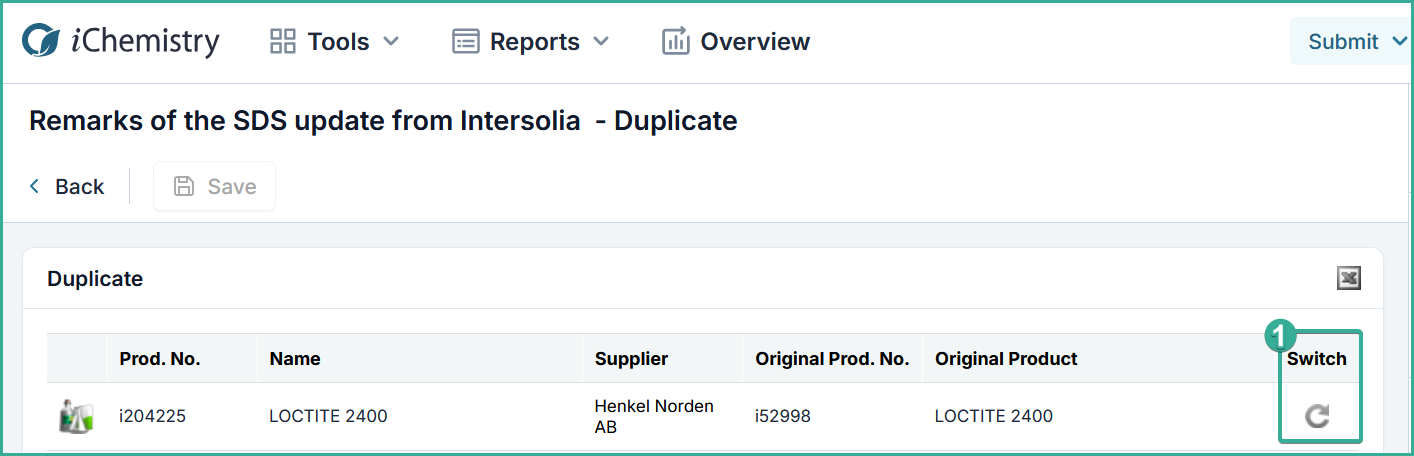Click the Reports chevron arrow
This screenshot has width=1414, height=456.
[x=601, y=42]
